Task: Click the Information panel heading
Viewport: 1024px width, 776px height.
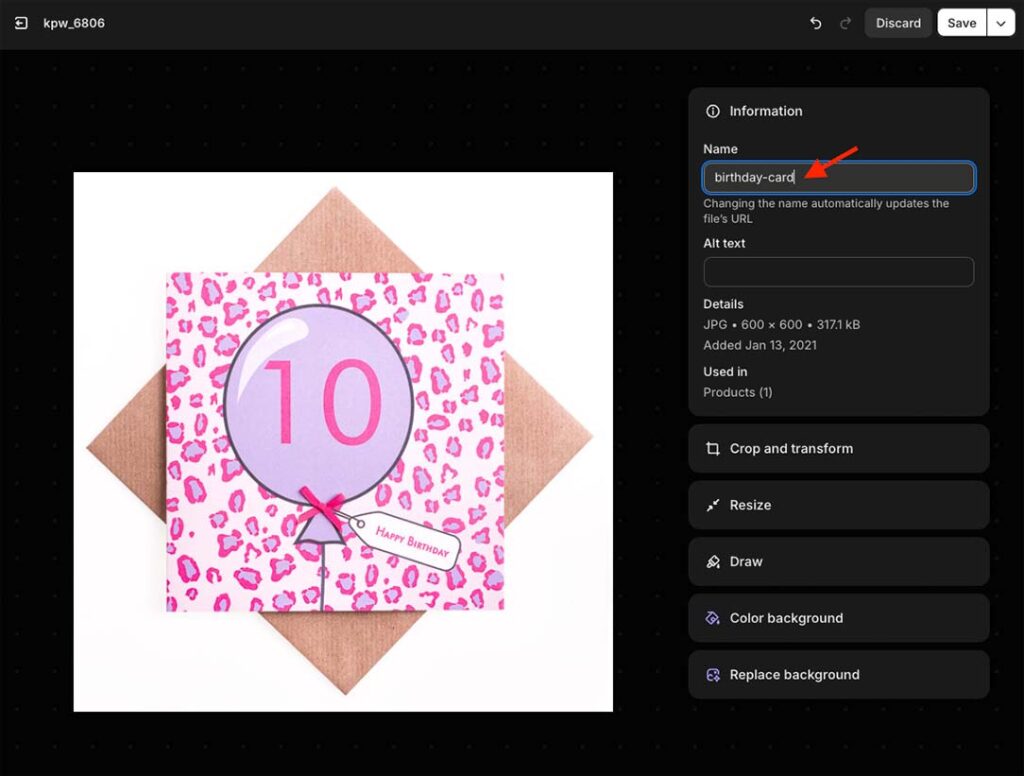Action: [765, 111]
